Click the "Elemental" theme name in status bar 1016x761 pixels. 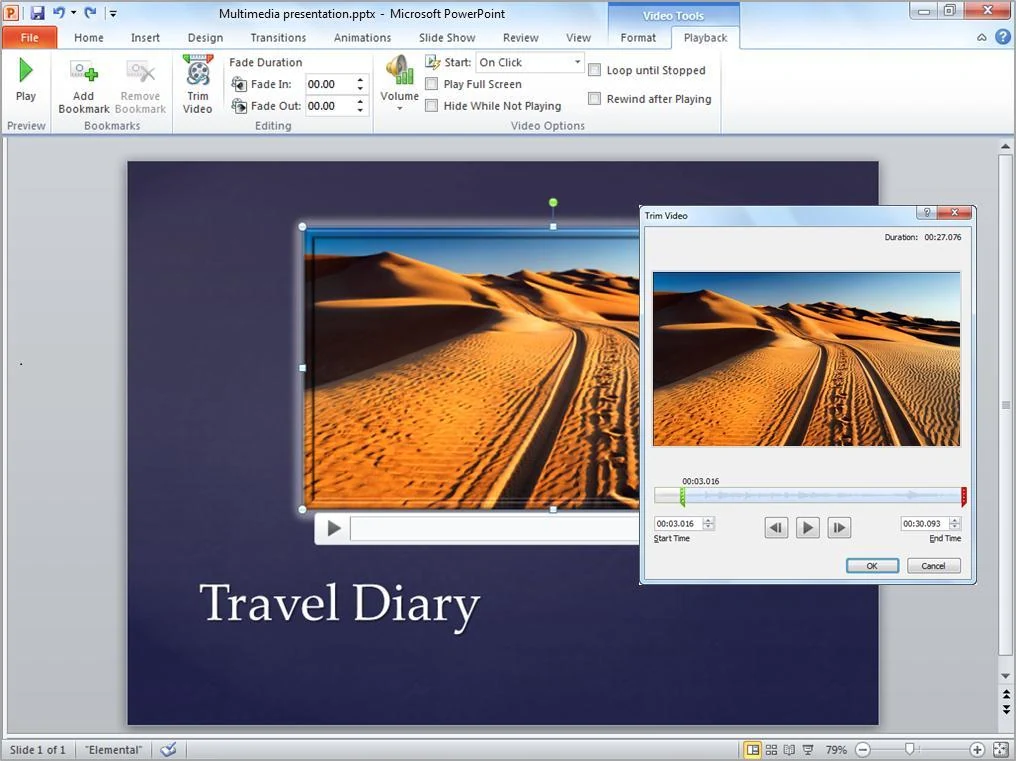[113, 750]
